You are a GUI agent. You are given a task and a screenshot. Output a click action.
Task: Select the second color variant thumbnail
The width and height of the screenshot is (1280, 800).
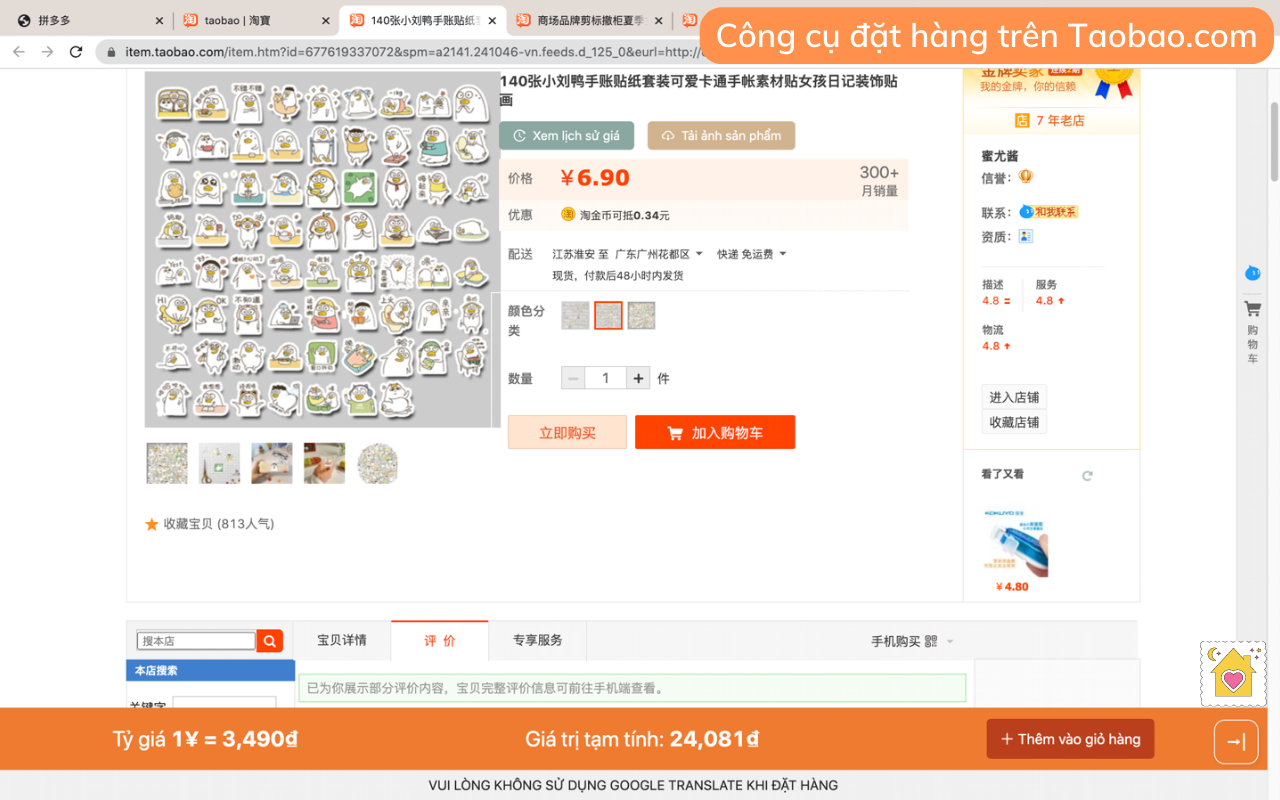click(608, 315)
